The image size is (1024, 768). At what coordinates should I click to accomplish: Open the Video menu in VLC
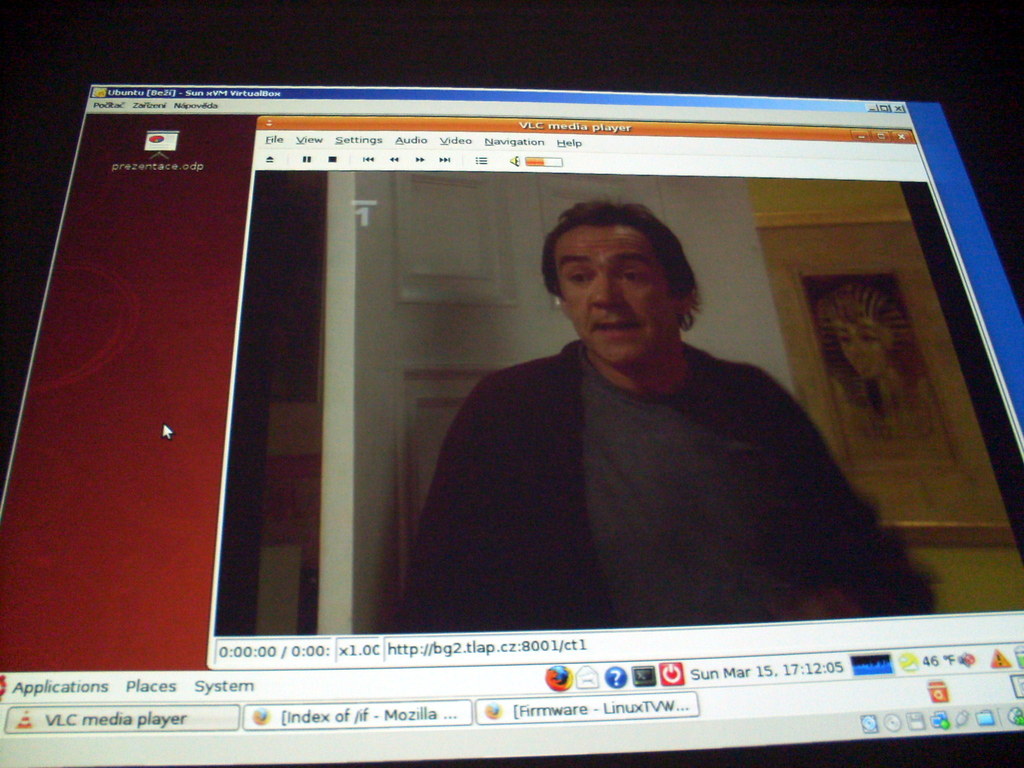(455, 141)
